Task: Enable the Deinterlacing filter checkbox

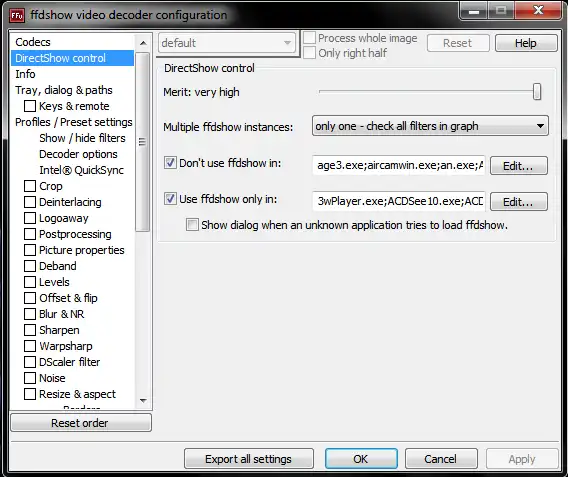Action: pyautogui.click(x=30, y=202)
